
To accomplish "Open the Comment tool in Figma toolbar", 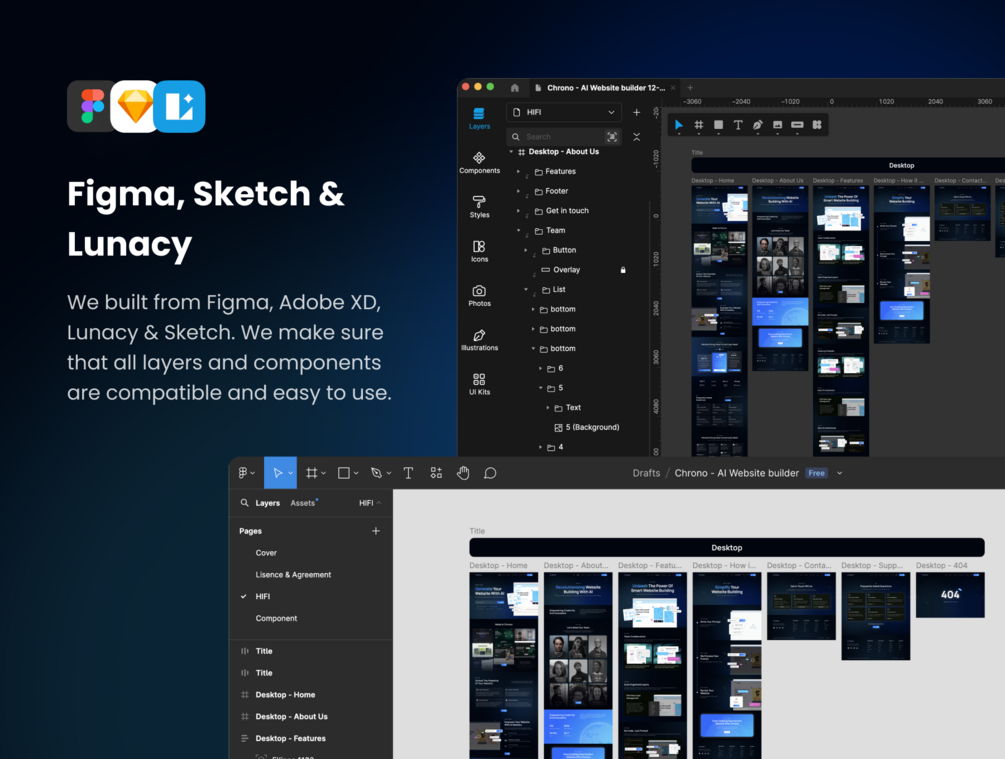I will click(490, 473).
